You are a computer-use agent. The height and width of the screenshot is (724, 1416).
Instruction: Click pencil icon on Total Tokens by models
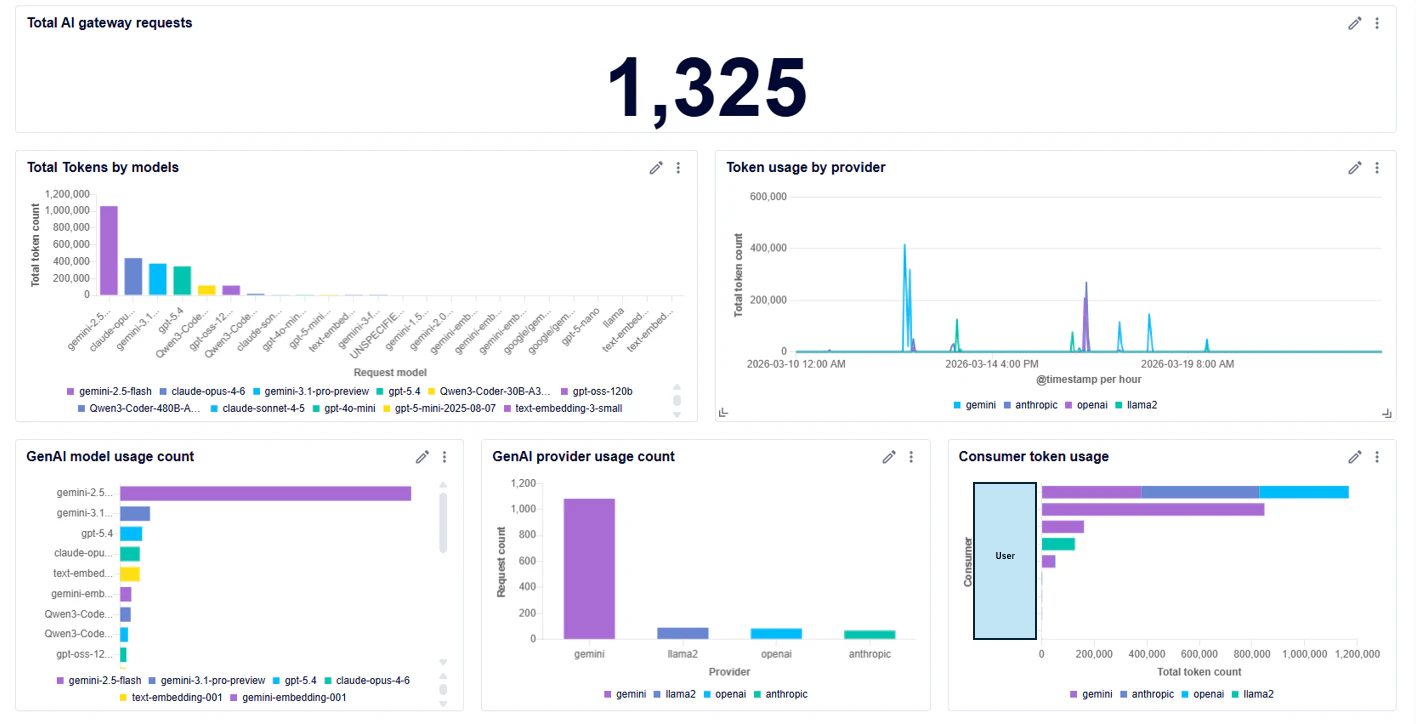[x=656, y=168]
